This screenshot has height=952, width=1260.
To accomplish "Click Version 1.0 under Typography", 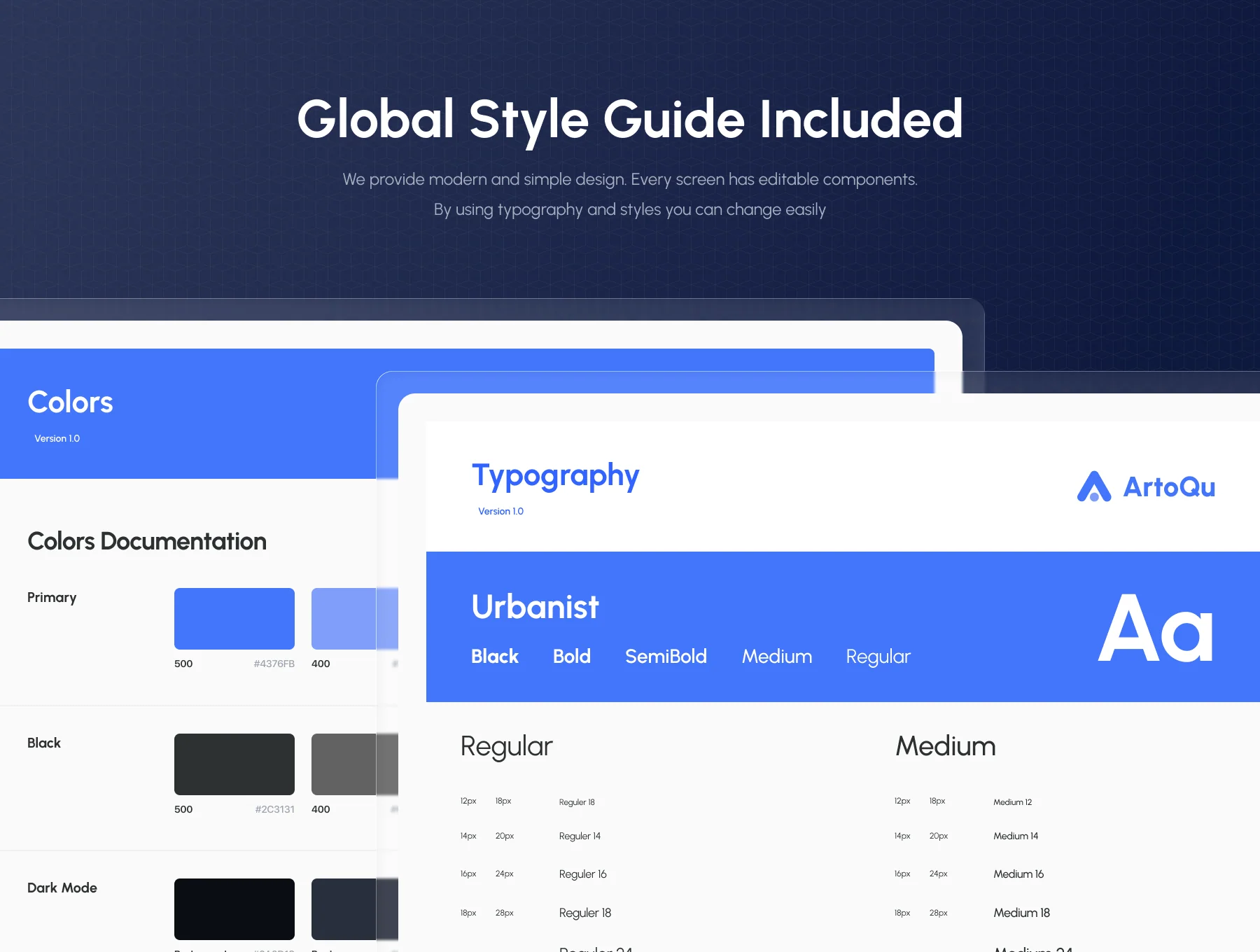I will [500, 512].
